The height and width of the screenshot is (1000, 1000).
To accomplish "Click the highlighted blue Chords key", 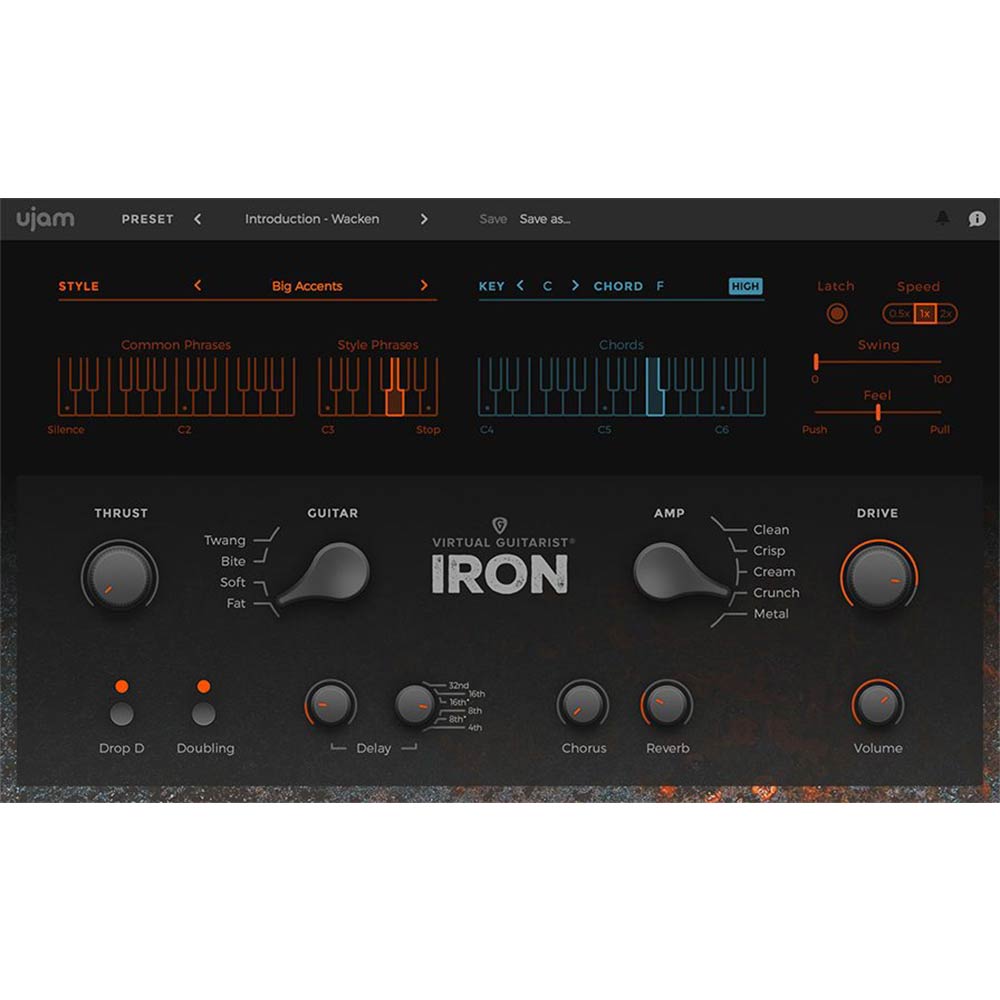I will [655, 401].
